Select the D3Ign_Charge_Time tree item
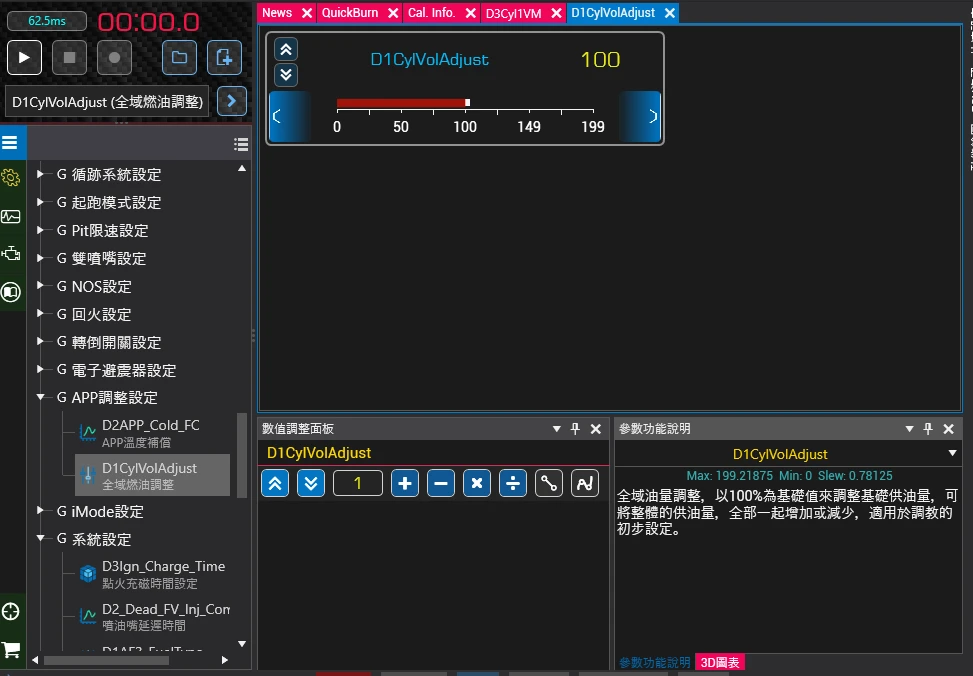The height and width of the screenshot is (676, 973). (x=153, y=574)
